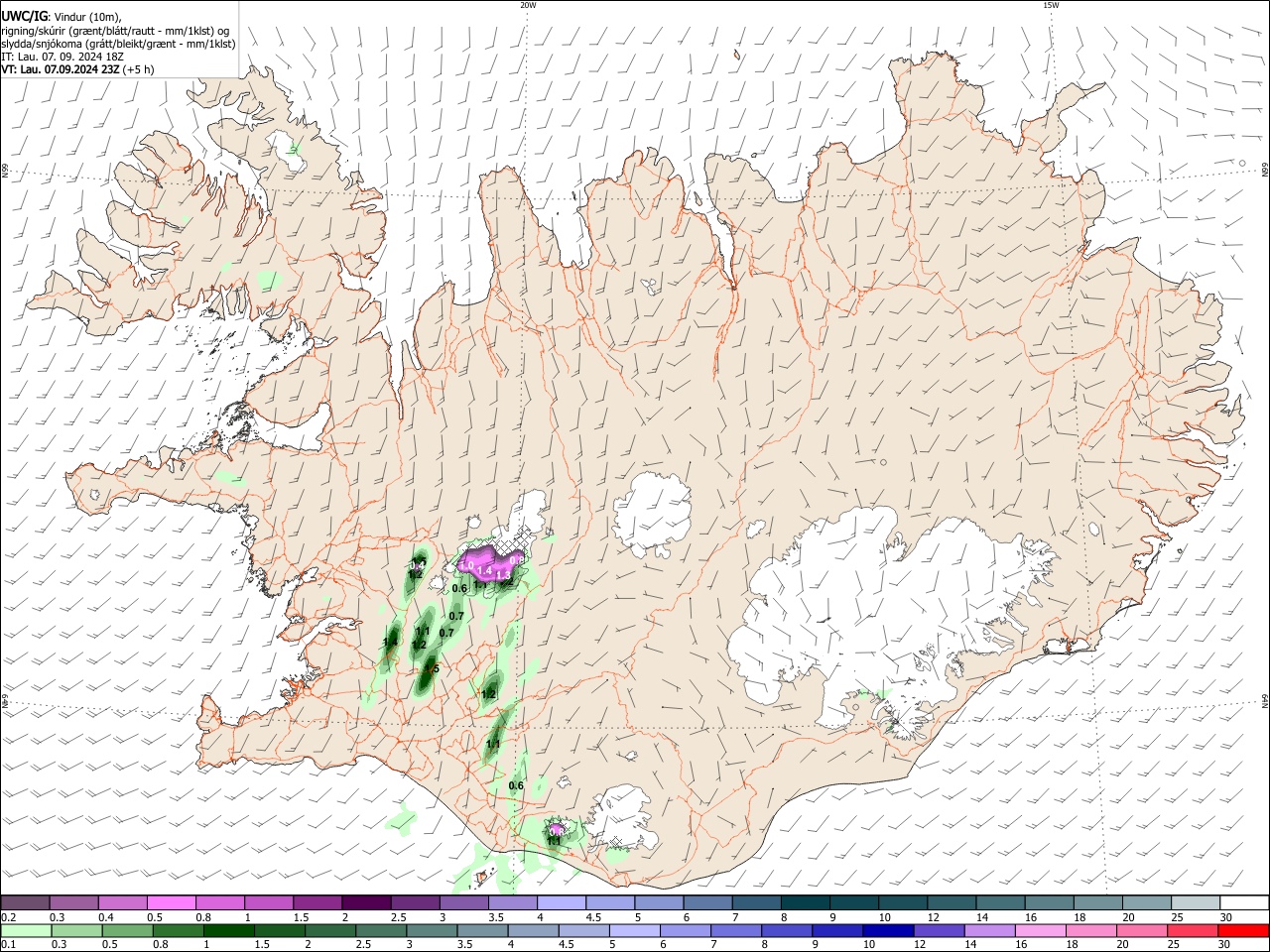Pick the light pink 16 swatch, lower legend
1270x952 pixels.
(x=1041, y=930)
